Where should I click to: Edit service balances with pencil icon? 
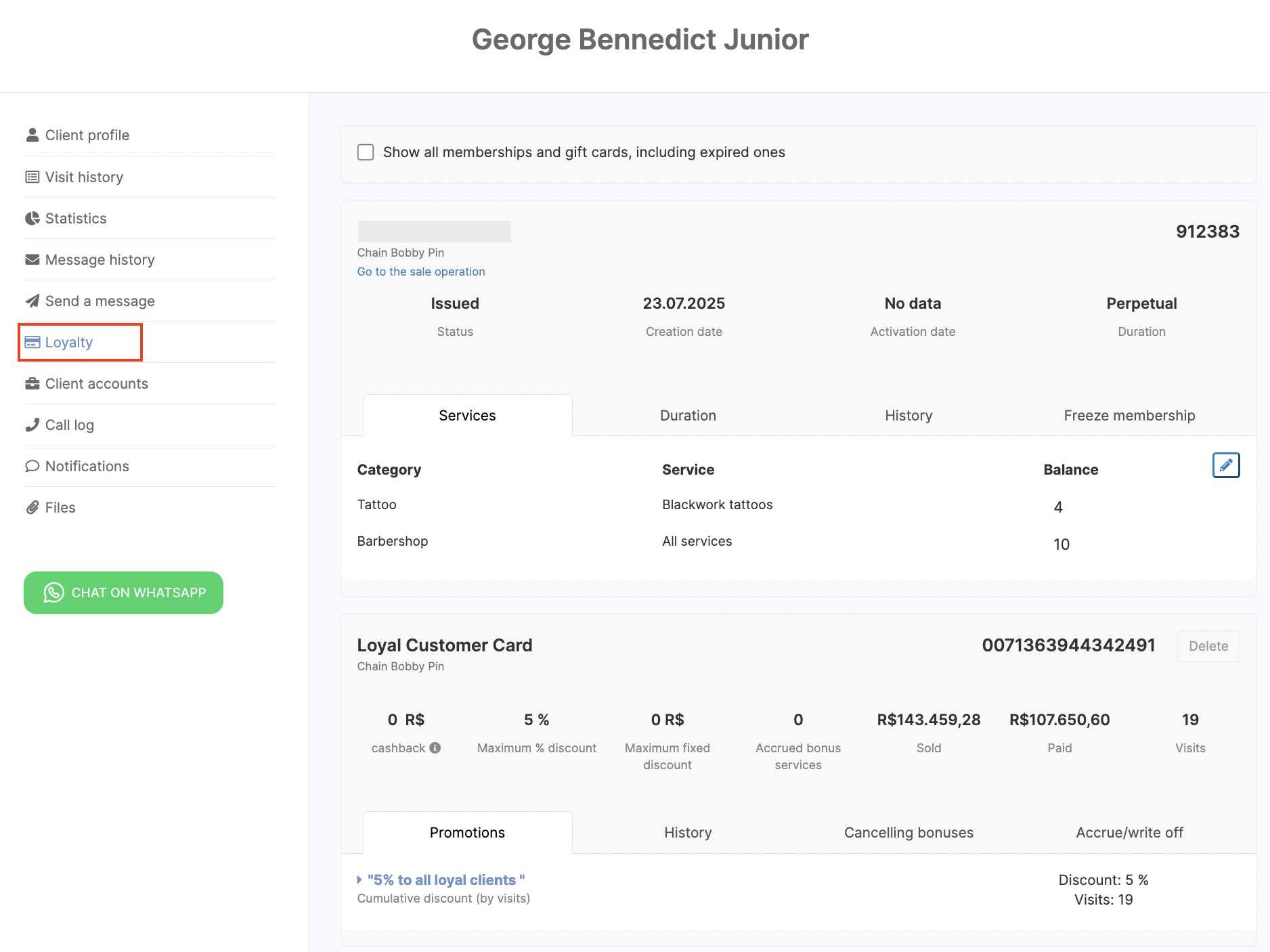1225,466
